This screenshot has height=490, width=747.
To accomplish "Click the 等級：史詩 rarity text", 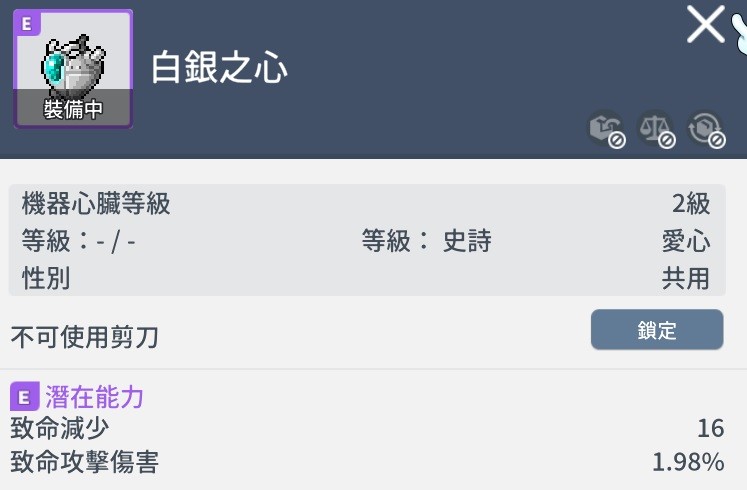I will coord(427,241).
